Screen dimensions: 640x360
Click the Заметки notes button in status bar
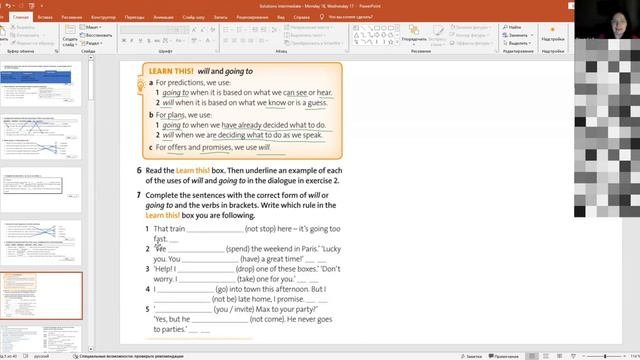(x=471, y=356)
